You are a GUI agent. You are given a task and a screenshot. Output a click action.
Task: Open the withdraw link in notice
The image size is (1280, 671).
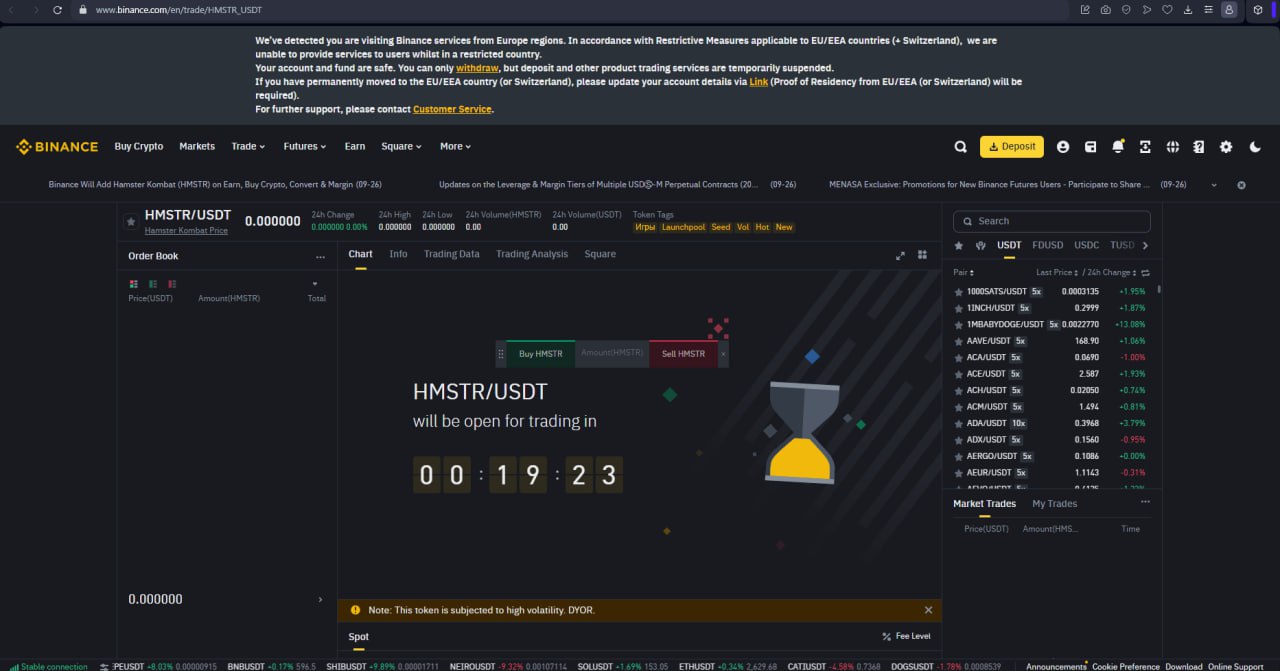[x=477, y=68]
